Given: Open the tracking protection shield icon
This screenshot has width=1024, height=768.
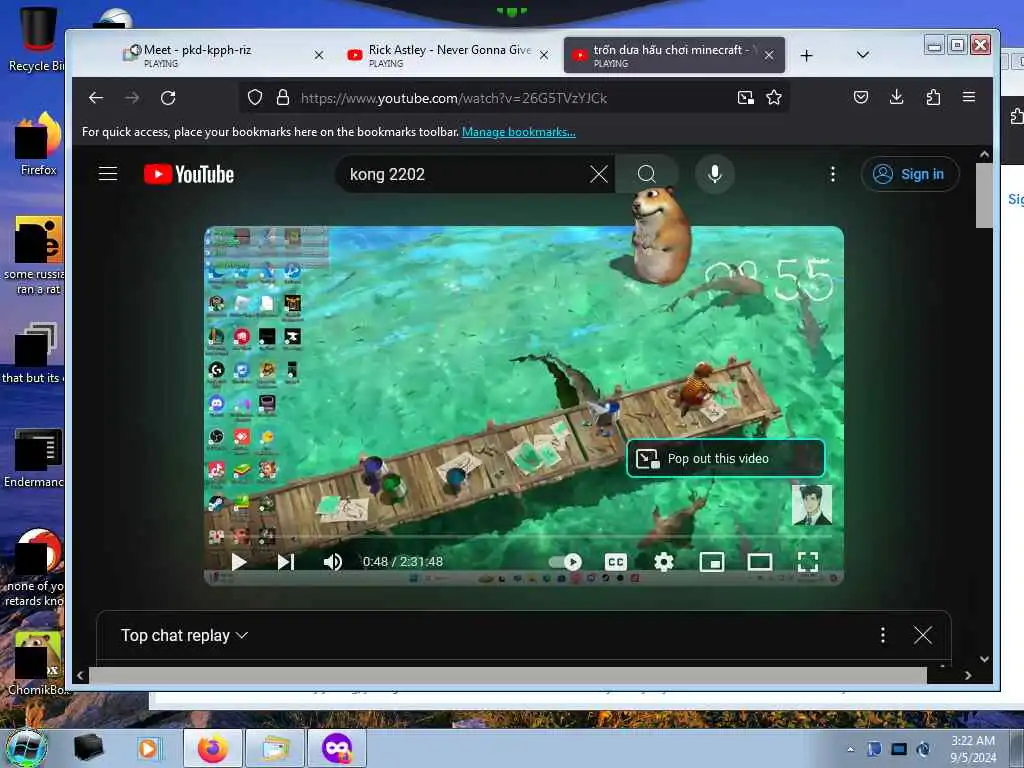Looking at the screenshot, I should 255,98.
